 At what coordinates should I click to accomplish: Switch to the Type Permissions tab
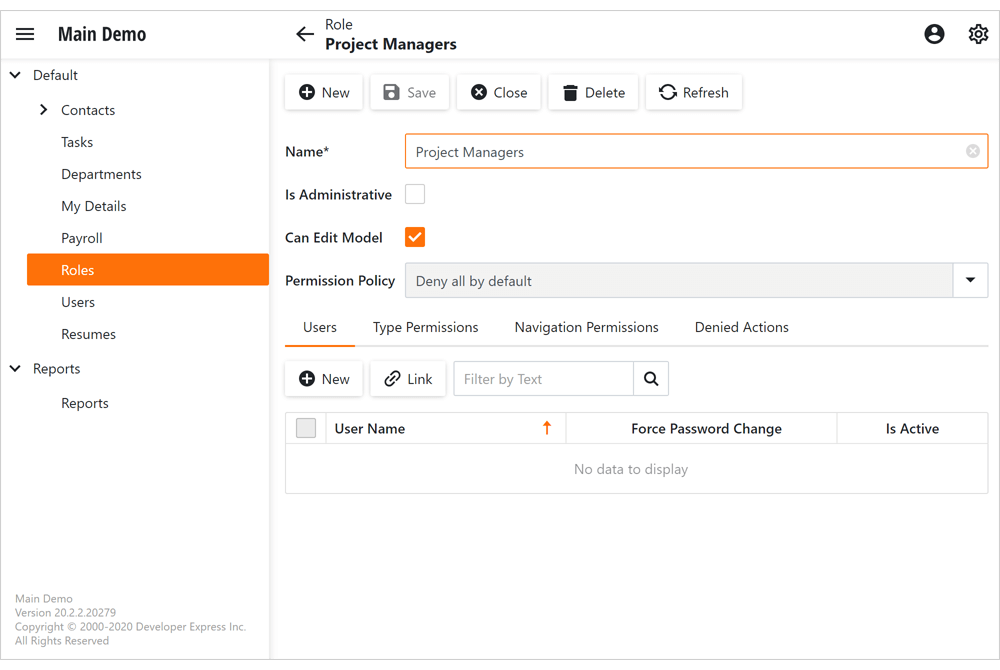pyautogui.click(x=425, y=327)
